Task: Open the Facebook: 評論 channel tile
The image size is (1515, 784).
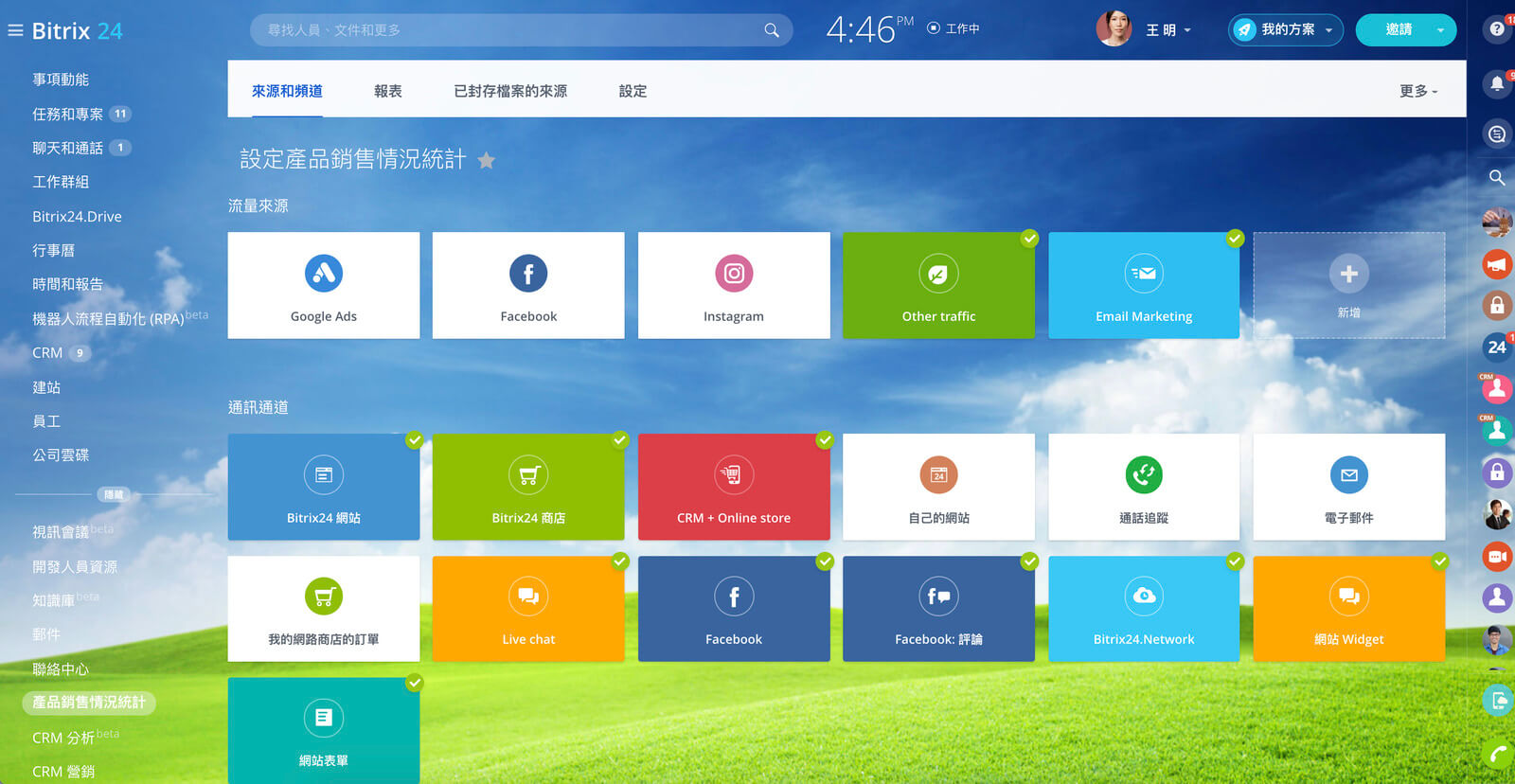Action: pyautogui.click(x=938, y=608)
